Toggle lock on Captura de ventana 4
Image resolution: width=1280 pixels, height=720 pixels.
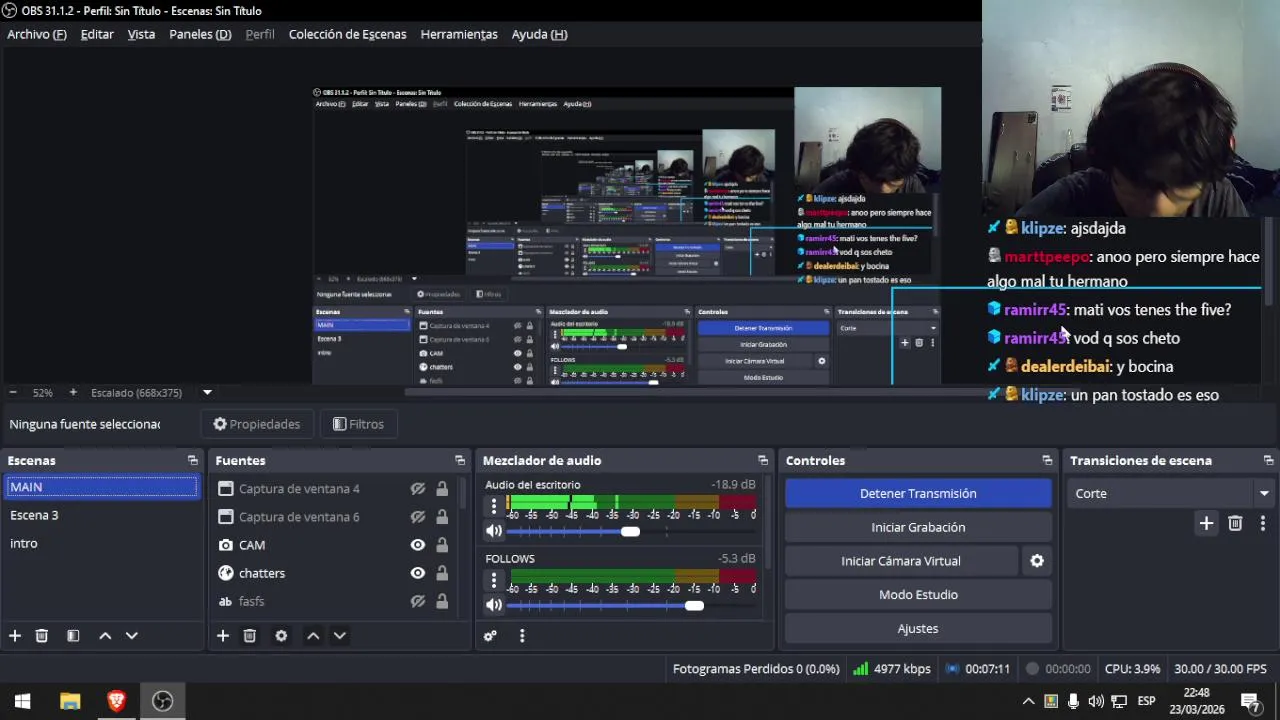click(442, 489)
